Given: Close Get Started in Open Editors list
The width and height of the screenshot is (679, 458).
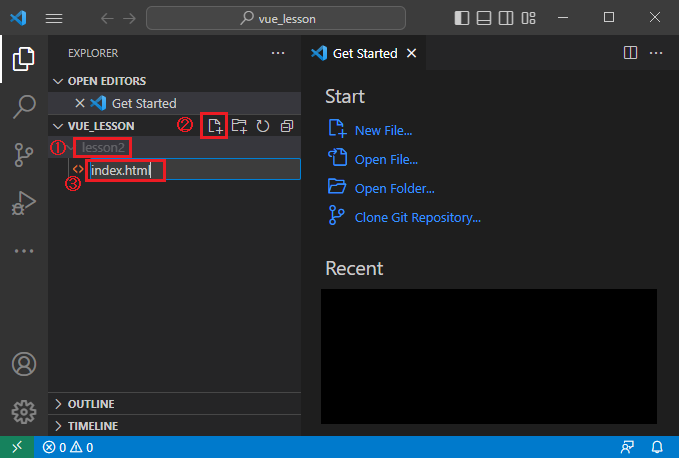Looking at the screenshot, I should 80,103.
